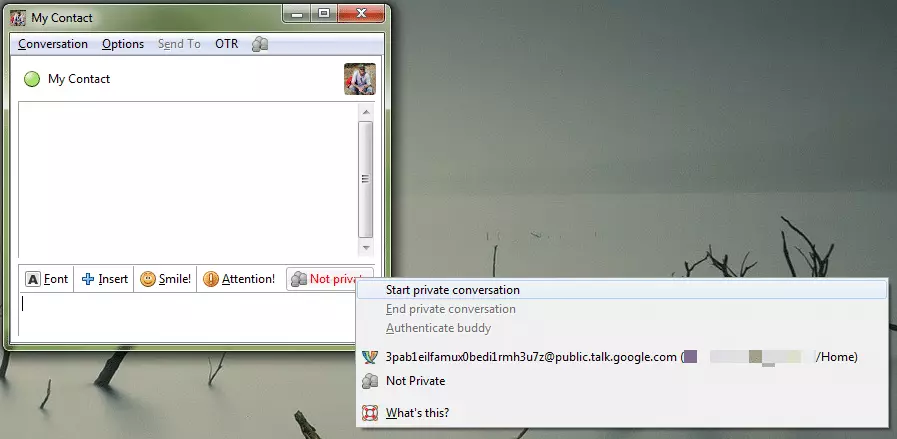Screen dimensions: 897x439
Task: Select the public.talk.google.com account entry
Action: [x=531, y=357]
